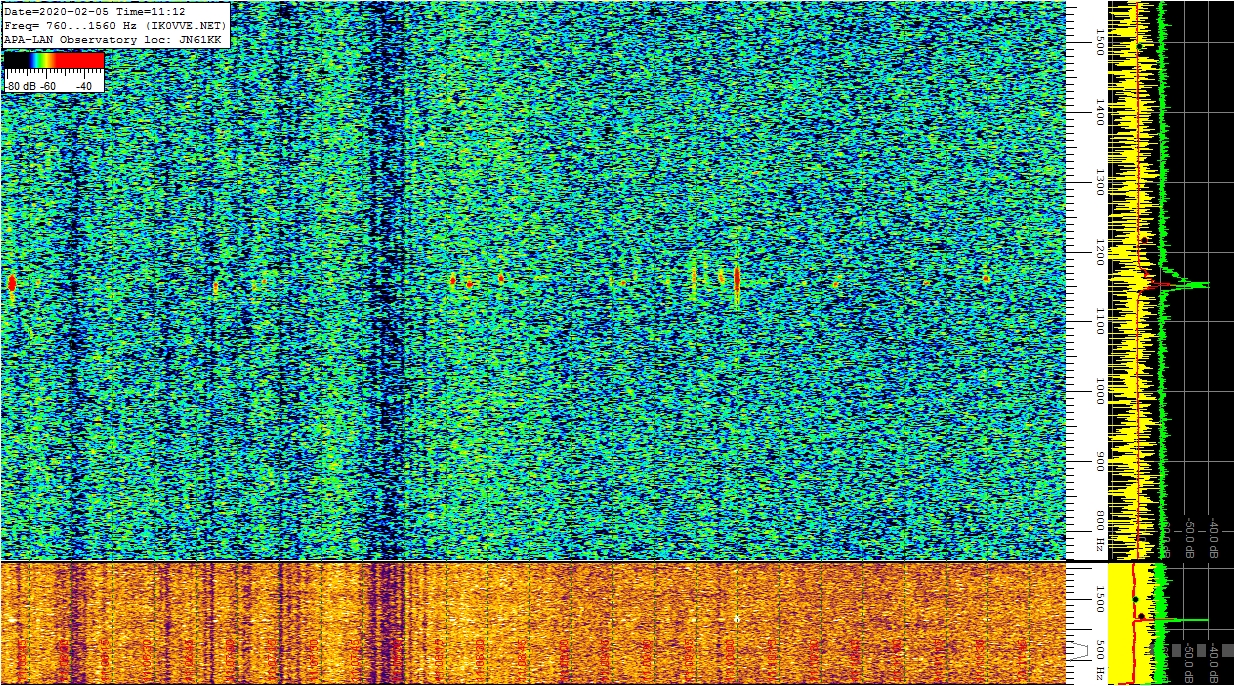The height and width of the screenshot is (686, 1235).
Task: Click the 1100 mark on the frequency axis
Action: pyautogui.click(x=1099, y=321)
